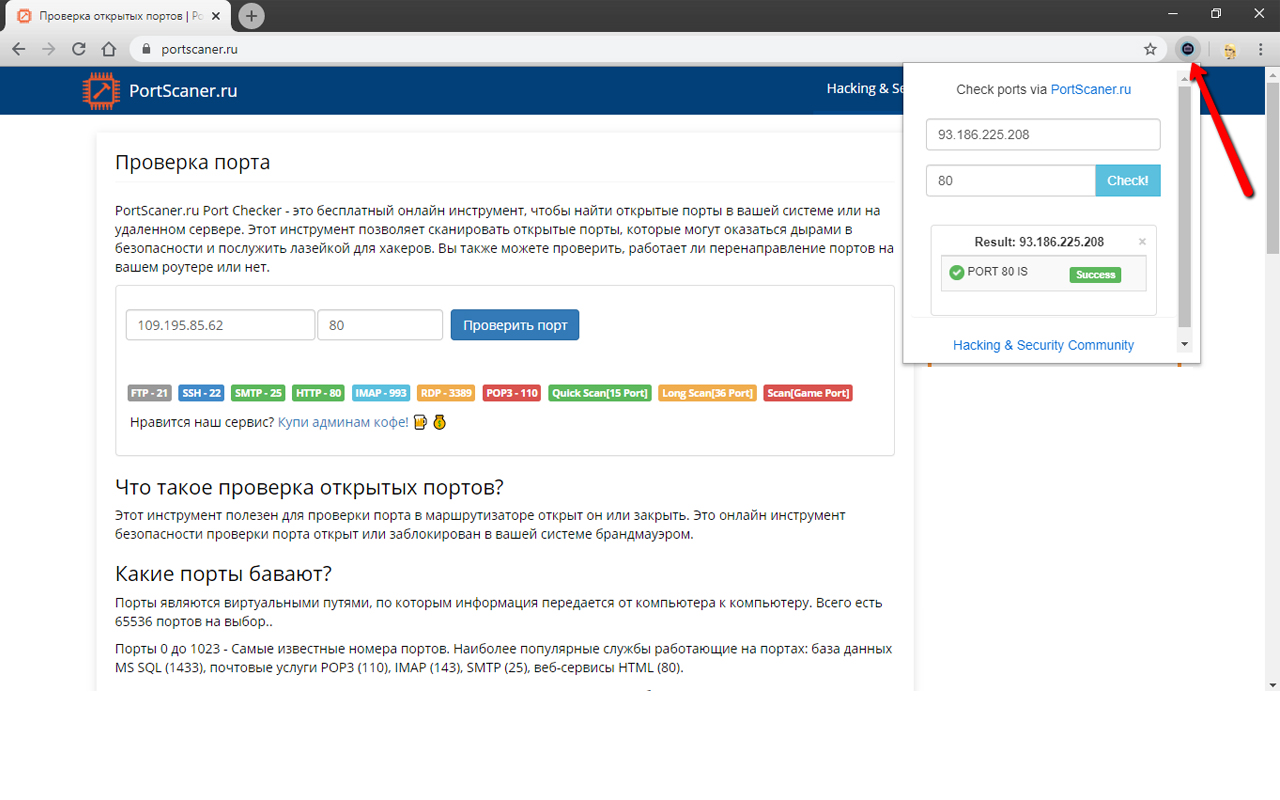Click Result: 93.186.225.208 text
Screen dimensions: 1280x800
point(1039,242)
